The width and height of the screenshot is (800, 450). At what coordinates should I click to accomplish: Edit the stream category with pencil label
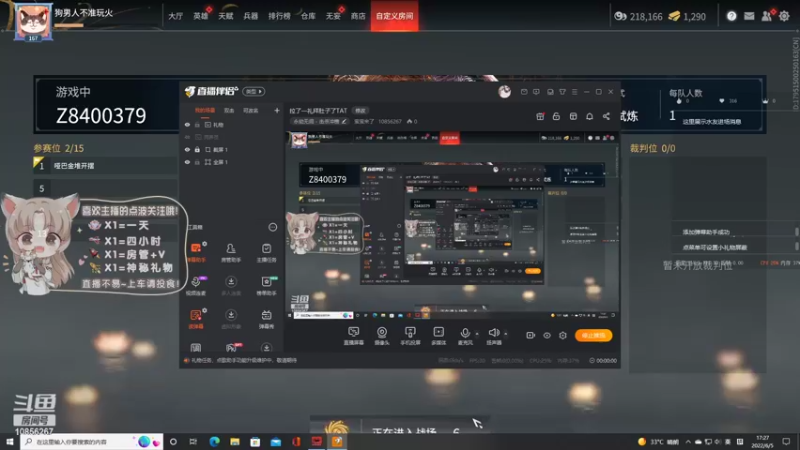coord(319,121)
